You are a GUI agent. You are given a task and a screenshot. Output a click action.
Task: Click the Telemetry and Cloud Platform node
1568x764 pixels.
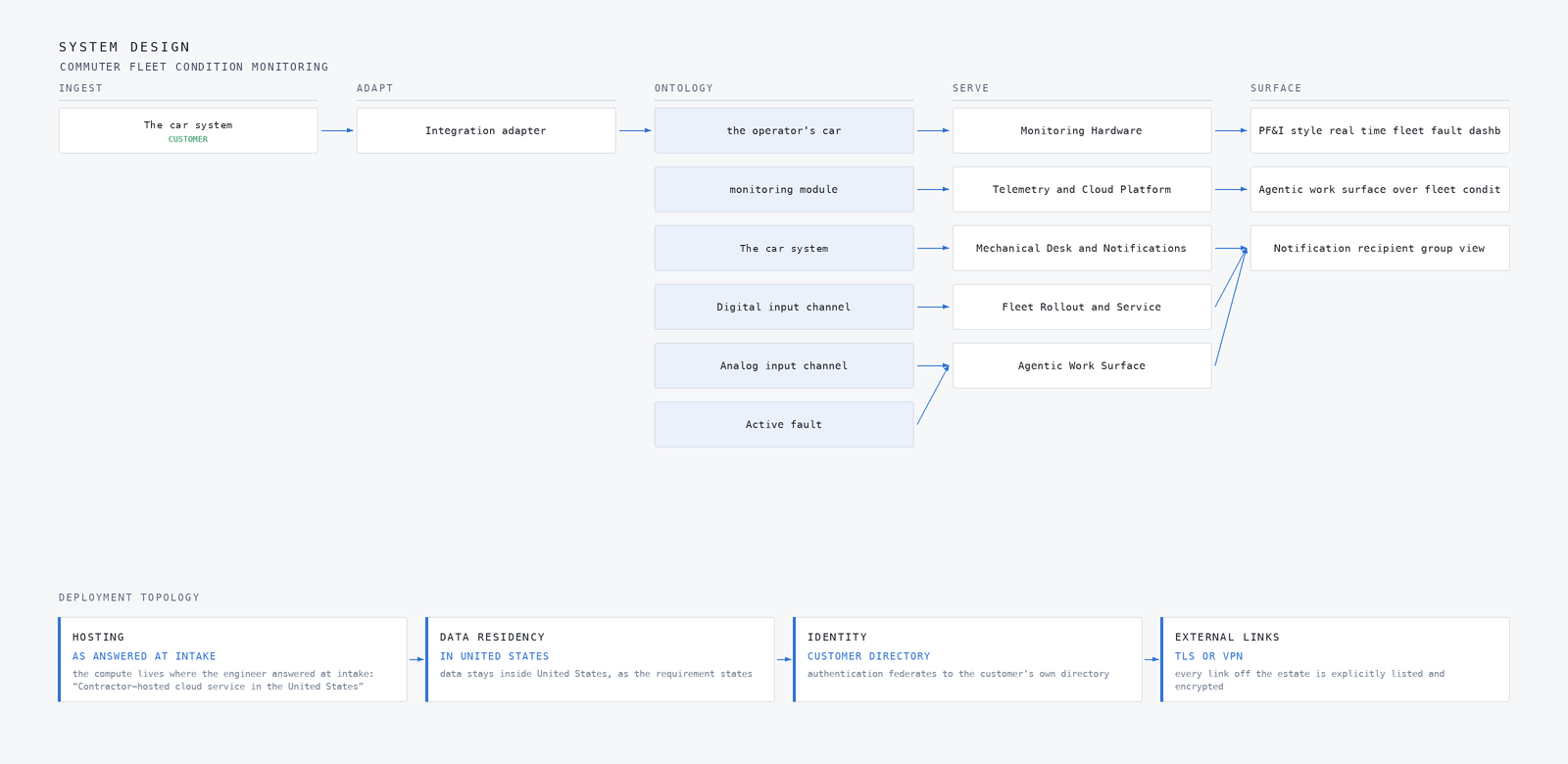1082,189
